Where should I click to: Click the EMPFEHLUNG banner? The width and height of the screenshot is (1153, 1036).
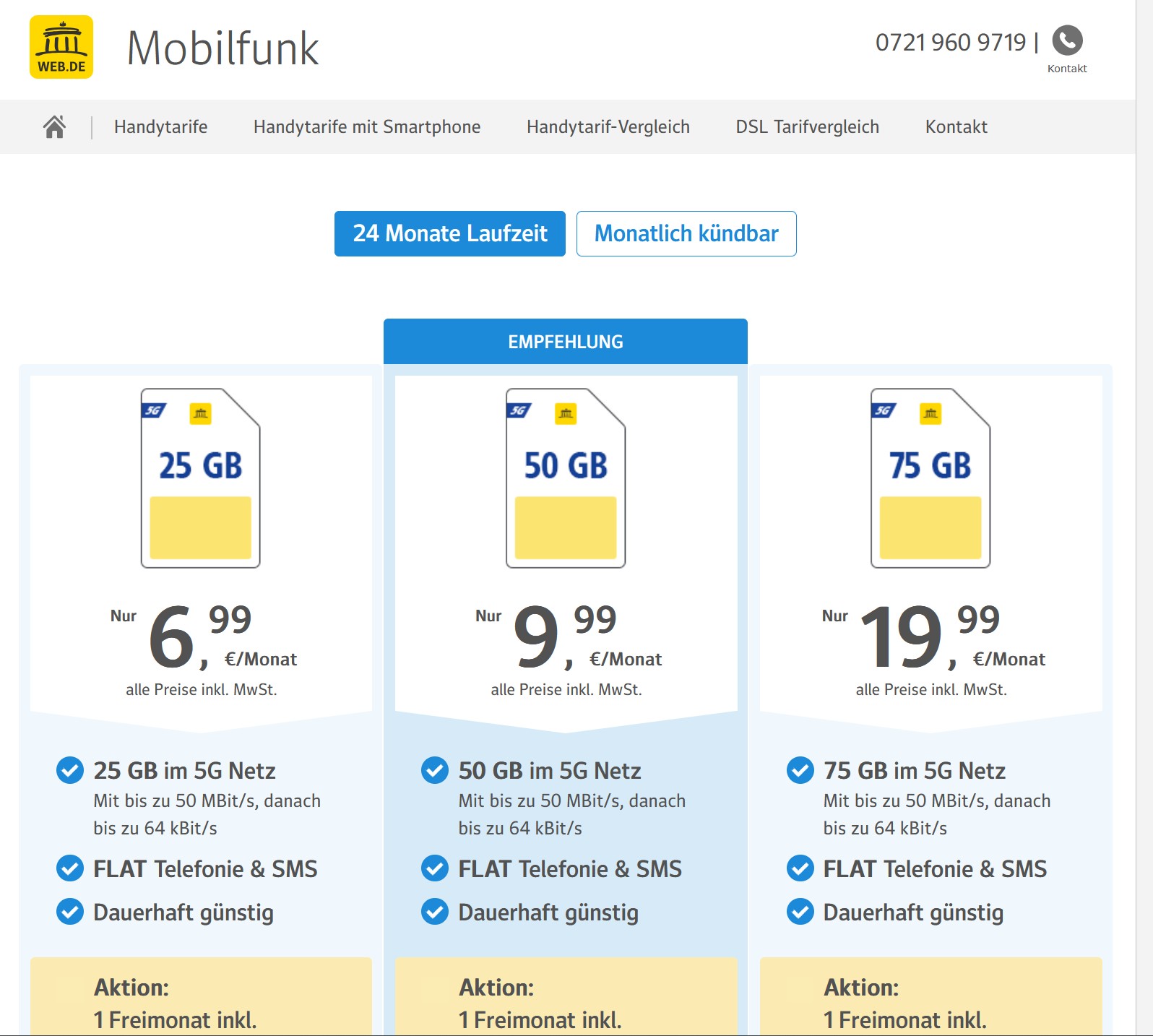tap(566, 342)
